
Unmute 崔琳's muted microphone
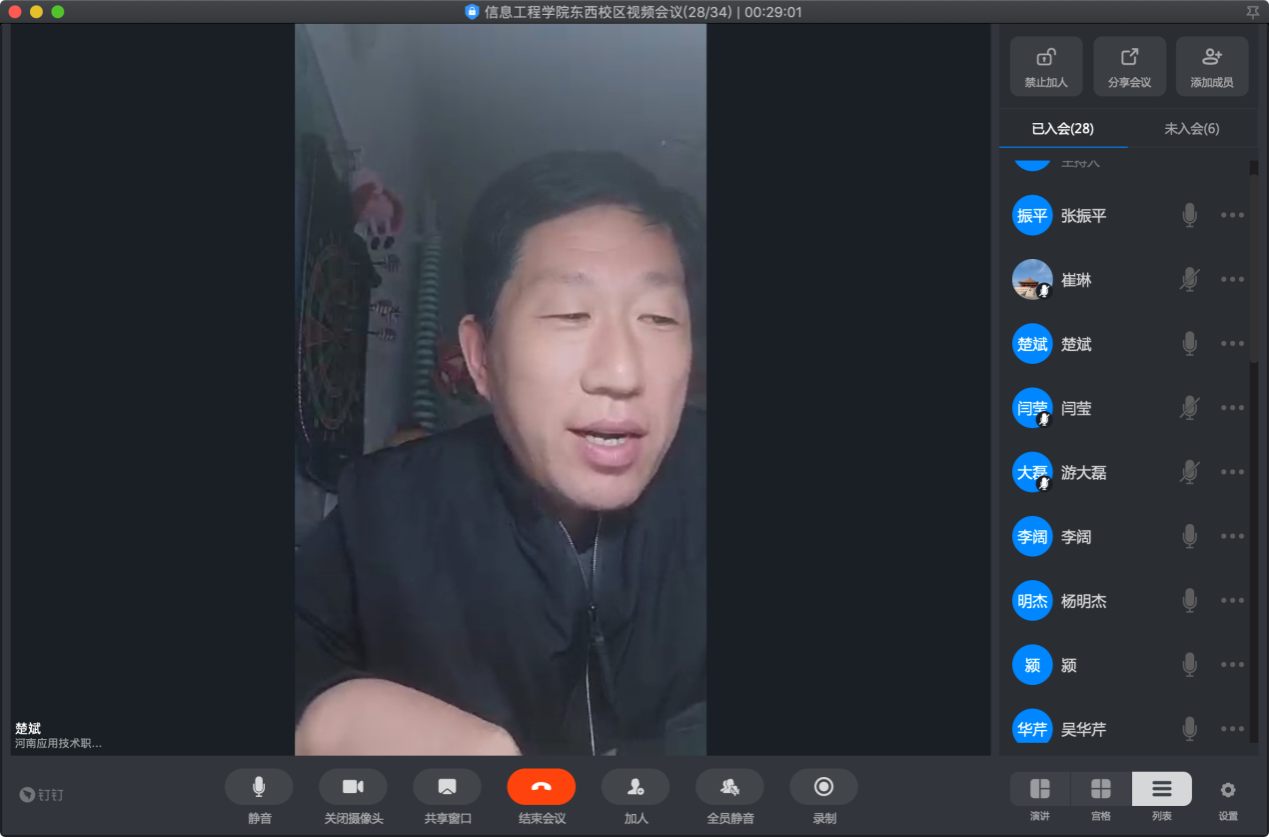1189,280
